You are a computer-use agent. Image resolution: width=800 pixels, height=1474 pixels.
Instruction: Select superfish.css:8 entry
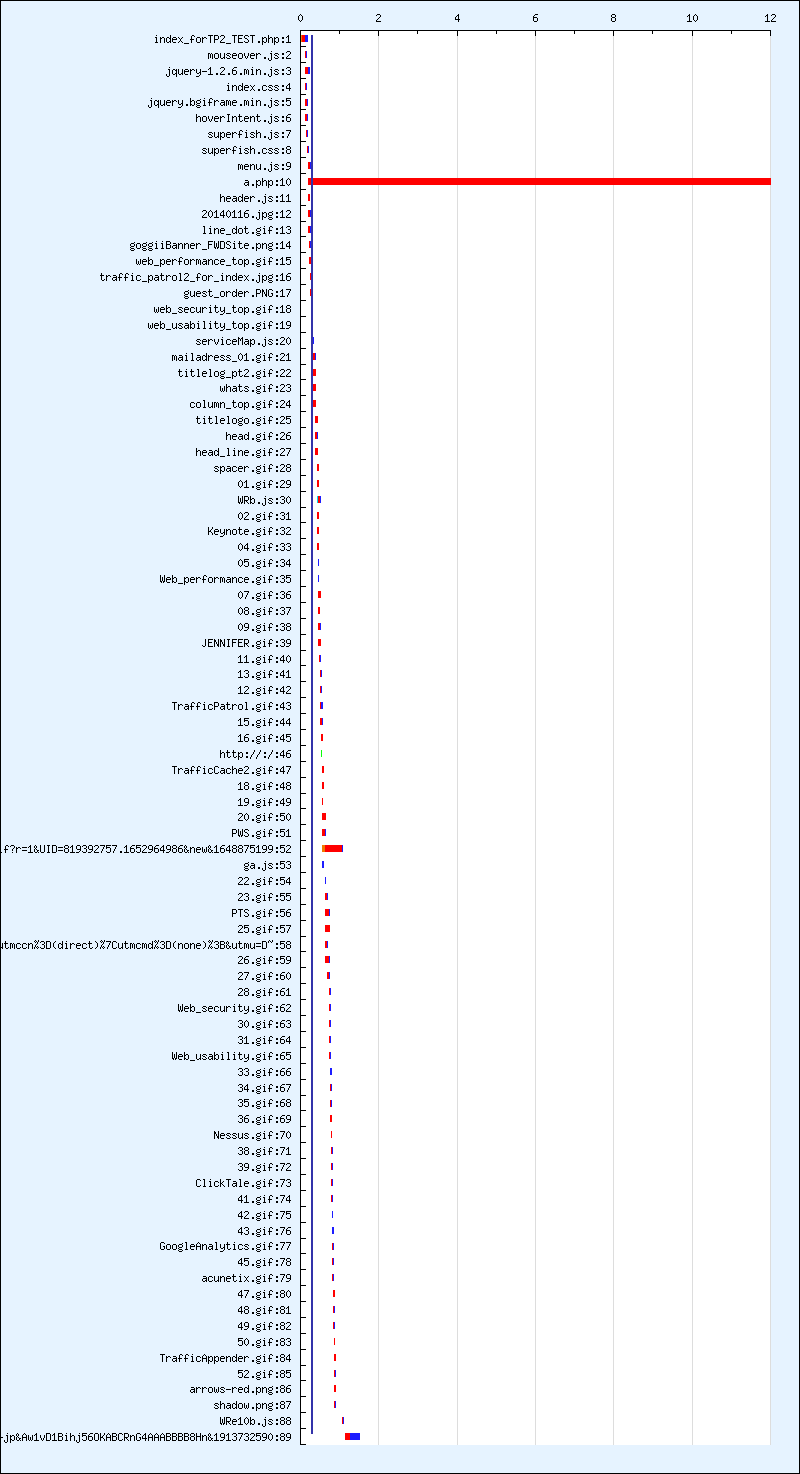[247, 150]
